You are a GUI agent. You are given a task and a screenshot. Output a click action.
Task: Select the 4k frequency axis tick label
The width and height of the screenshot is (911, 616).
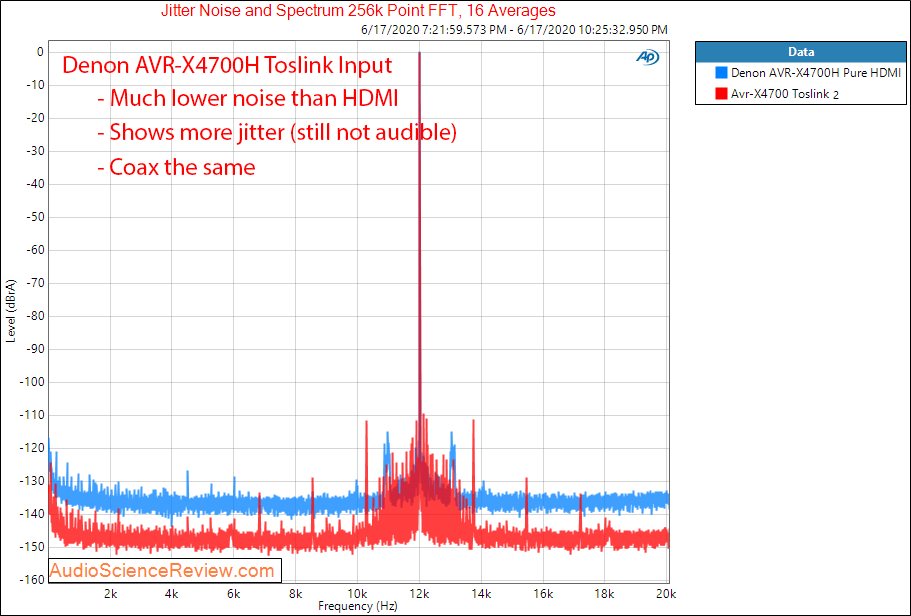[171, 594]
